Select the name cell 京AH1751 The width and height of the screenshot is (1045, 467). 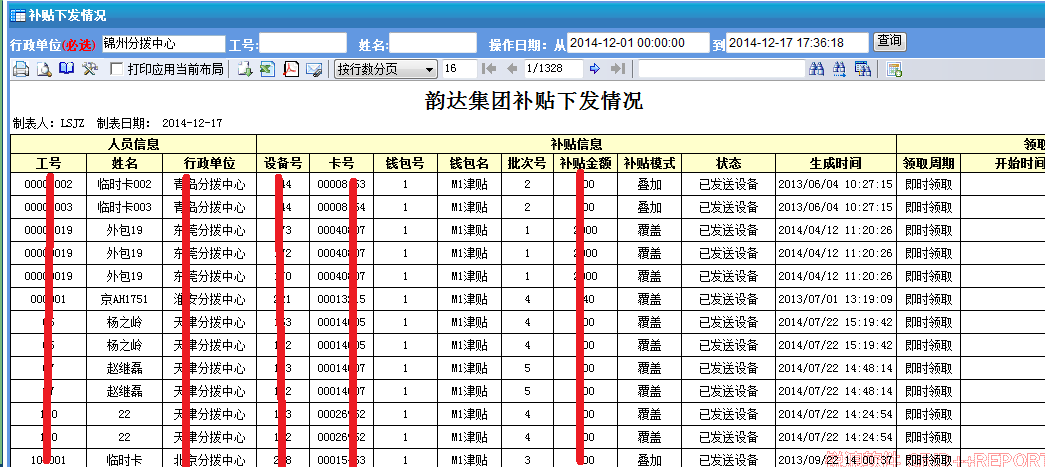click(125, 299)
